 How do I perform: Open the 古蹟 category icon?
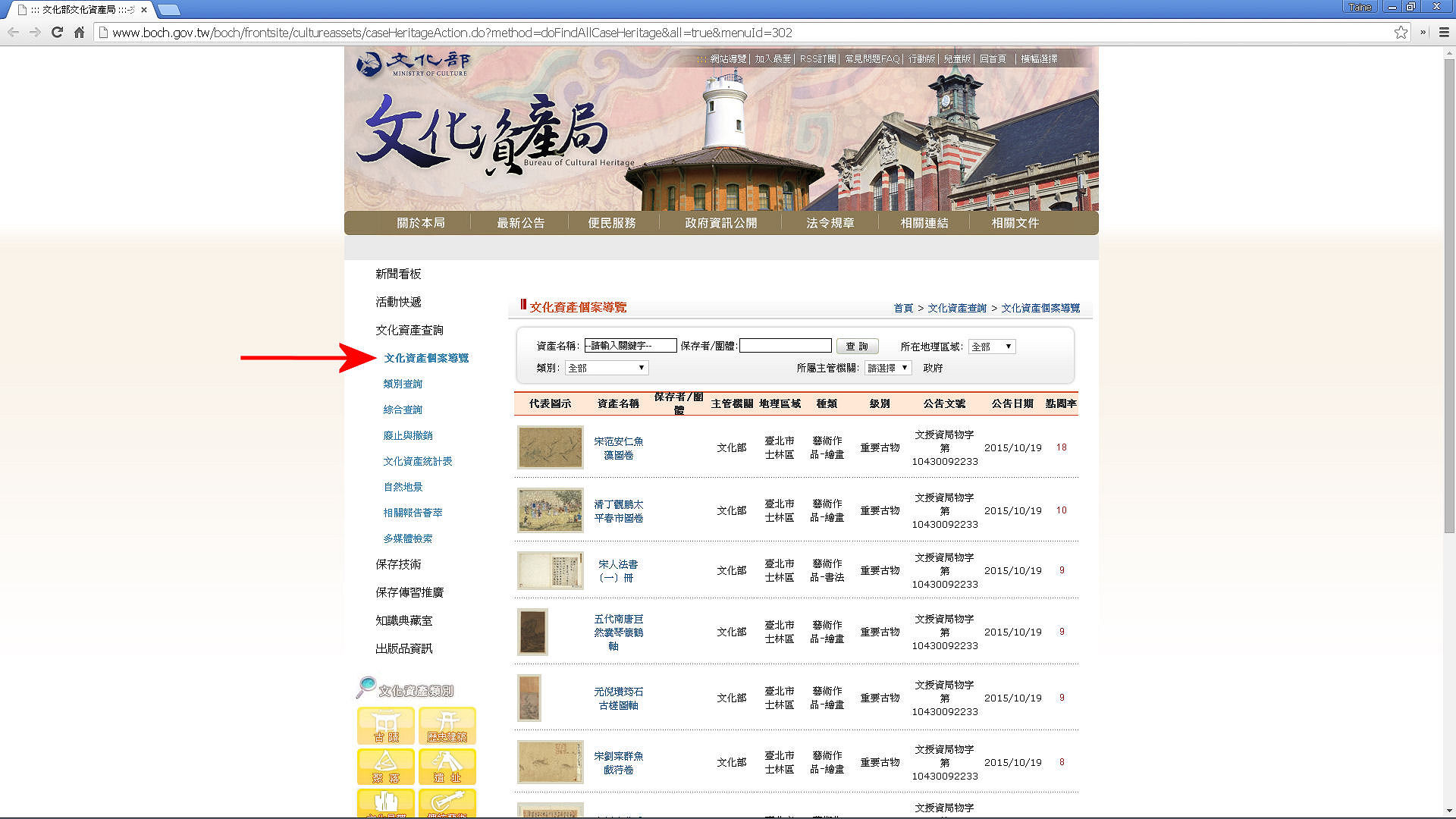tap(386, 726)
